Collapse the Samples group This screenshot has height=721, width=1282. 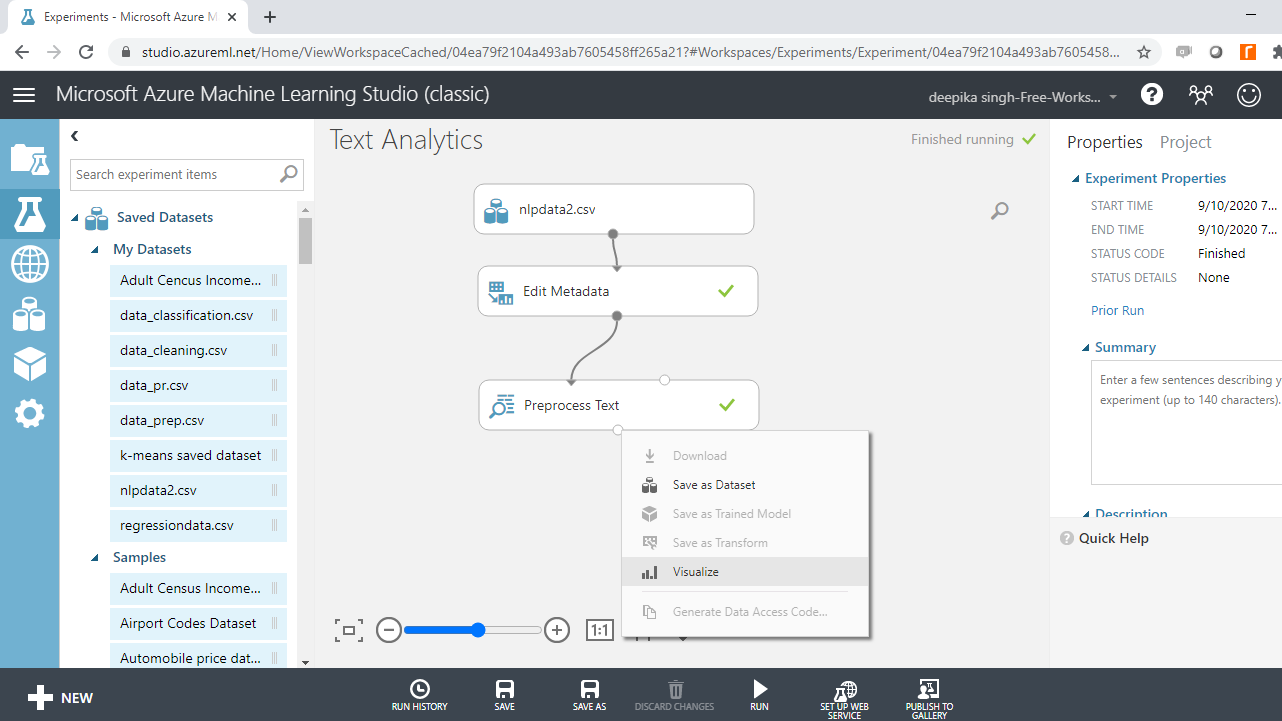coord(95,558)
